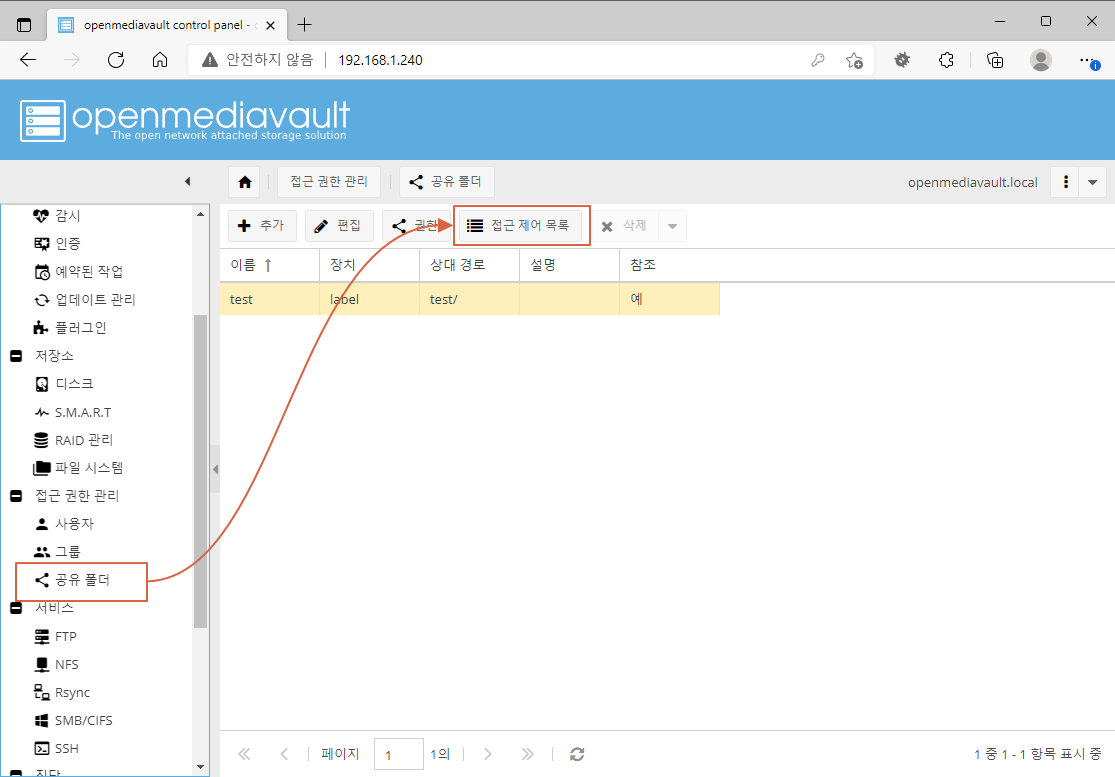Image resolution: width=1115 pixels, height=777 pixels.
Task: Open the Rsync service item
Action: pos(62,692)
